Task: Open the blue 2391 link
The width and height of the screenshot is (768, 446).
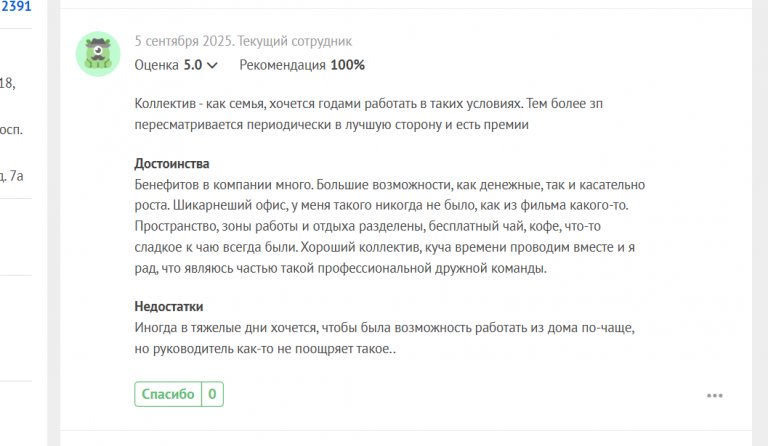Action: 16,6
